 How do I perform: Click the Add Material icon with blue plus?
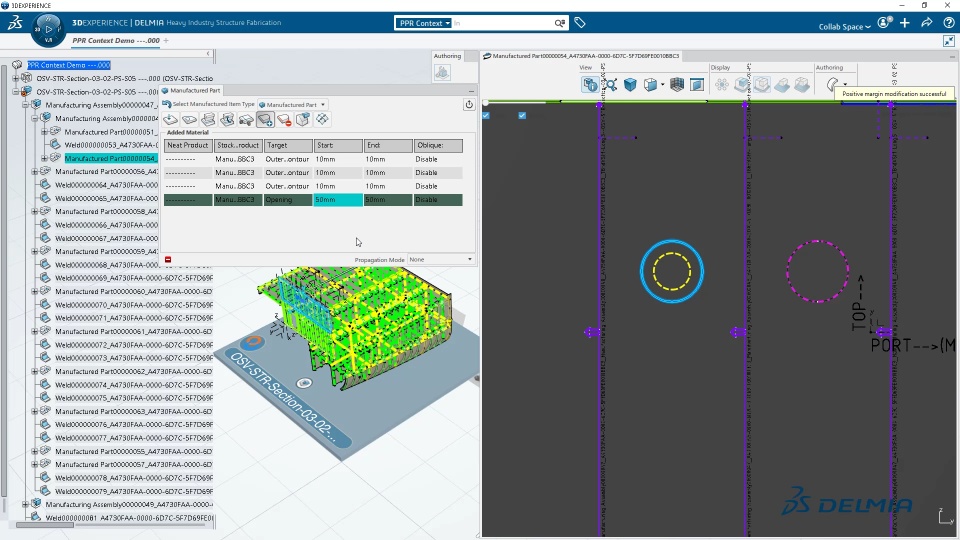265,119
